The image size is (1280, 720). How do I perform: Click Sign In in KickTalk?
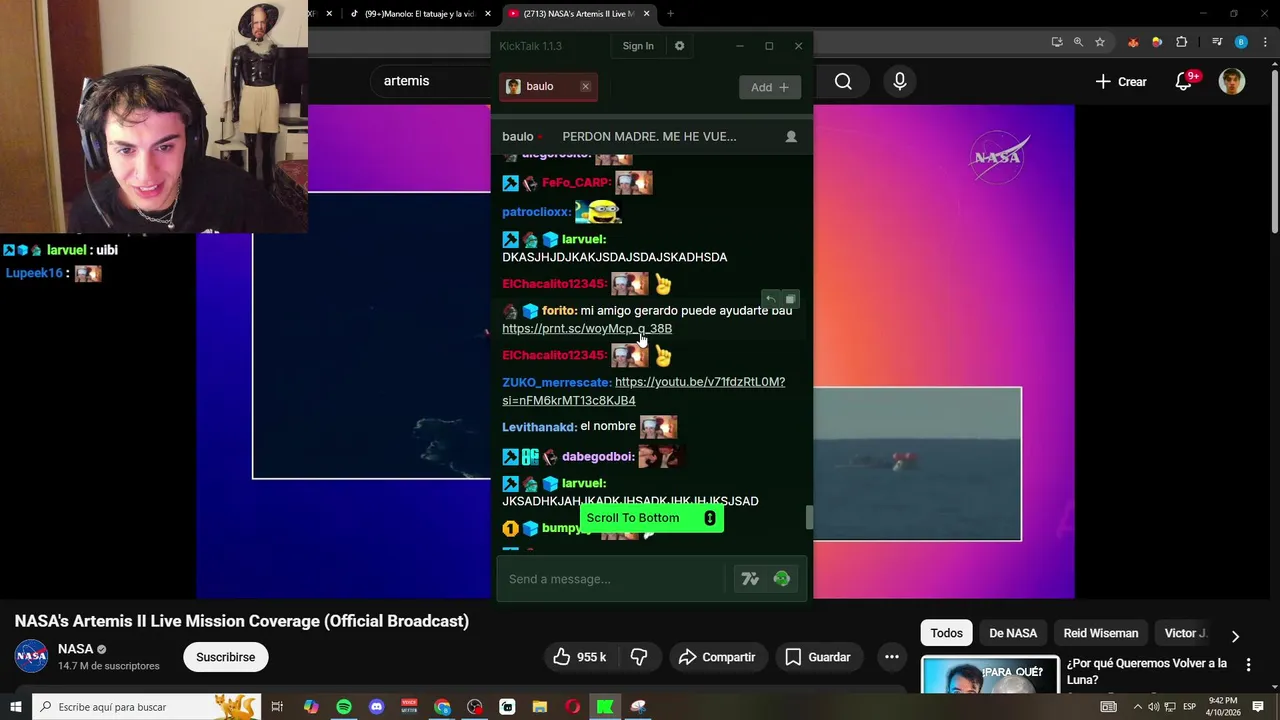[638, 46]
